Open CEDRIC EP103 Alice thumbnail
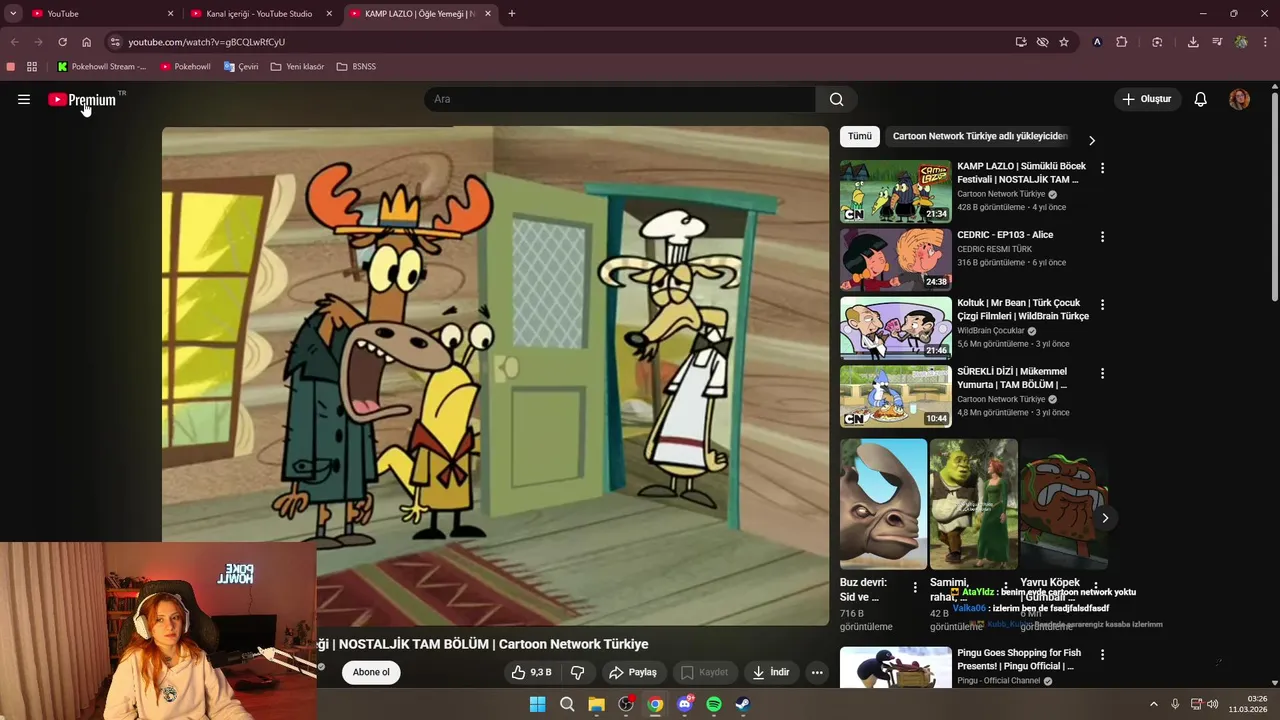This screenshot has width=1280, height=720. (x=896, y=259)
